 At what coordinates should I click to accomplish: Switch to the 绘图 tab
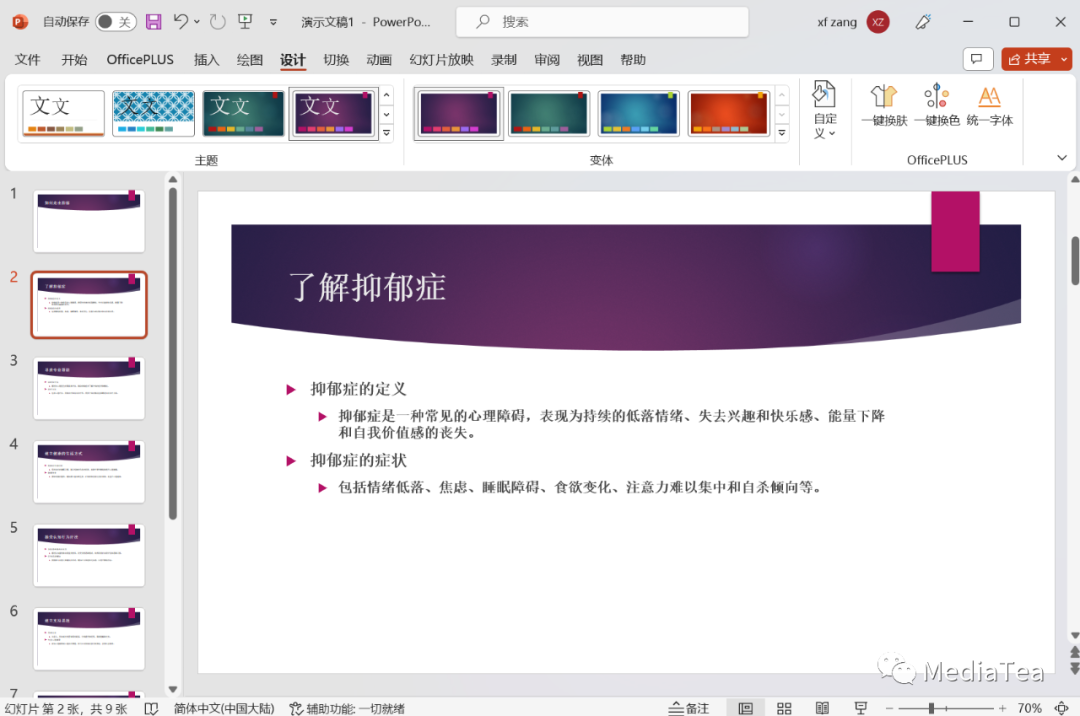click(x=249, y=60)
